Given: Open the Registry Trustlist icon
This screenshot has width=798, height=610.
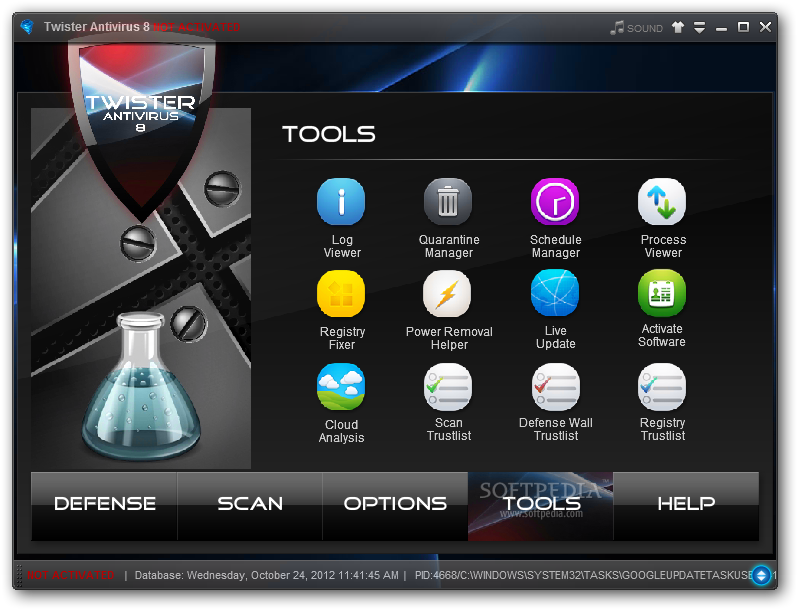Looking at the screenshot, I should (x=662, y=387).
